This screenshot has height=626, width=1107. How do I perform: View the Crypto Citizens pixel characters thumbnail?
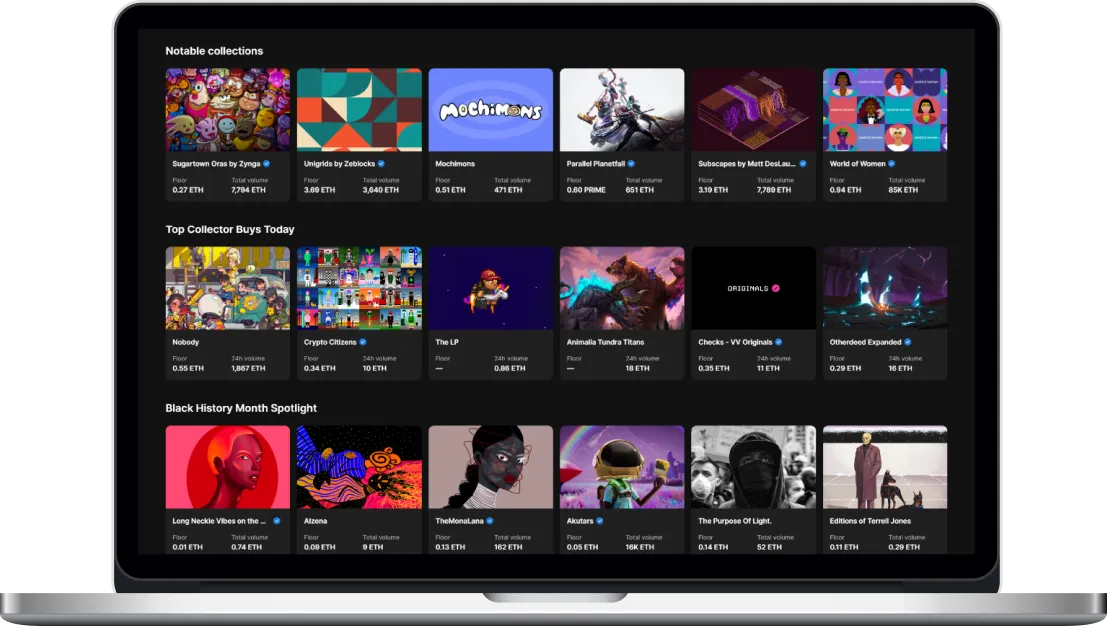point(359,288)
